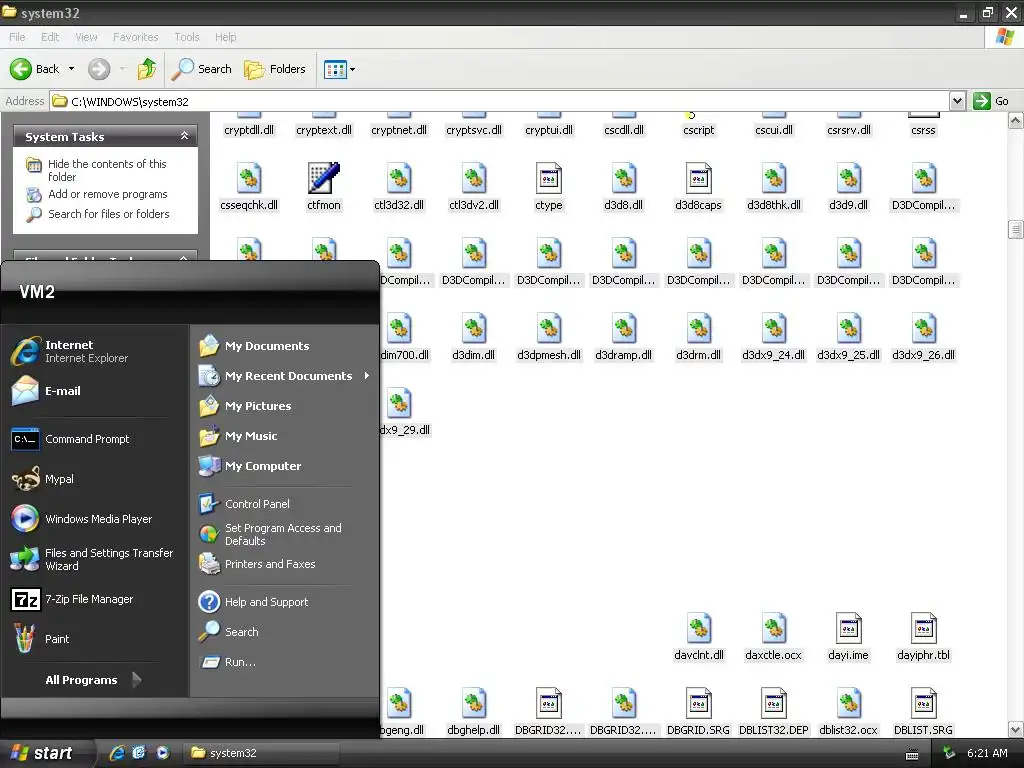Click Search for files or folders link

pos(98,214)
